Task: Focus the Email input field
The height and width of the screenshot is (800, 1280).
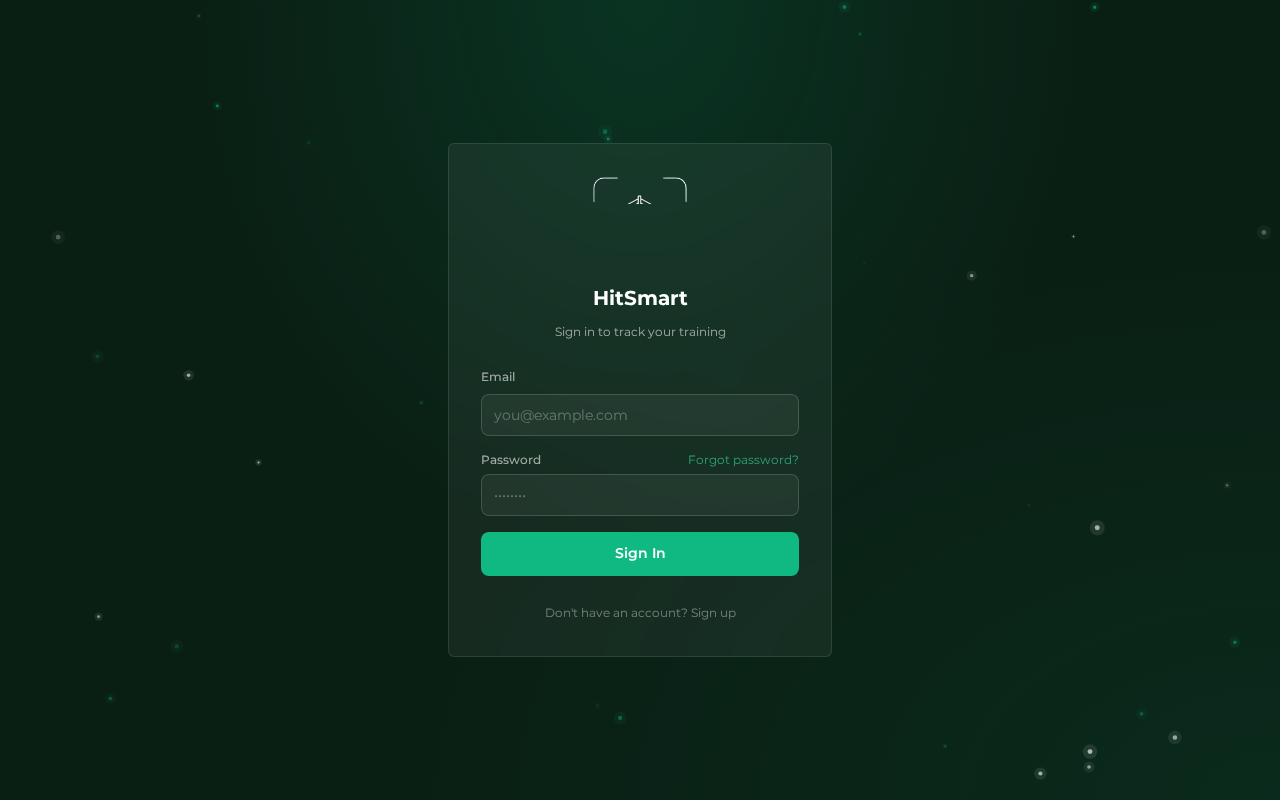Action: (x=640, y=415)
